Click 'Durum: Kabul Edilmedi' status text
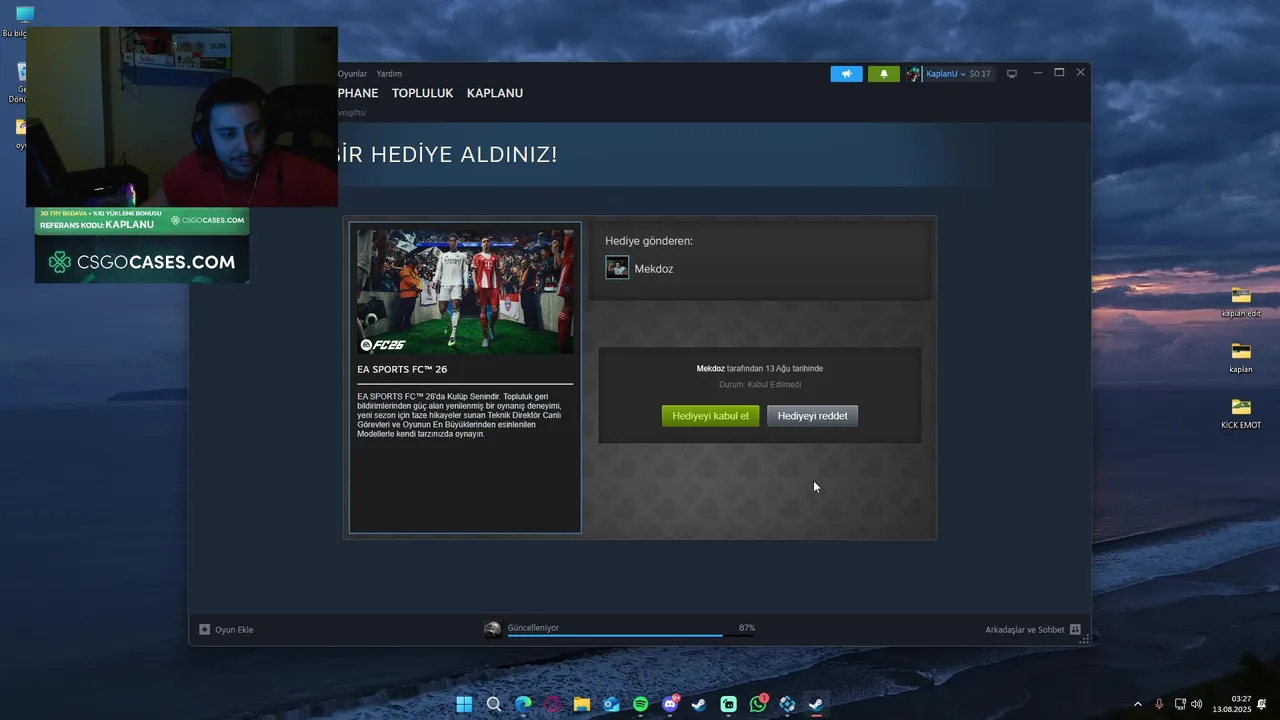 pos(760,384)
